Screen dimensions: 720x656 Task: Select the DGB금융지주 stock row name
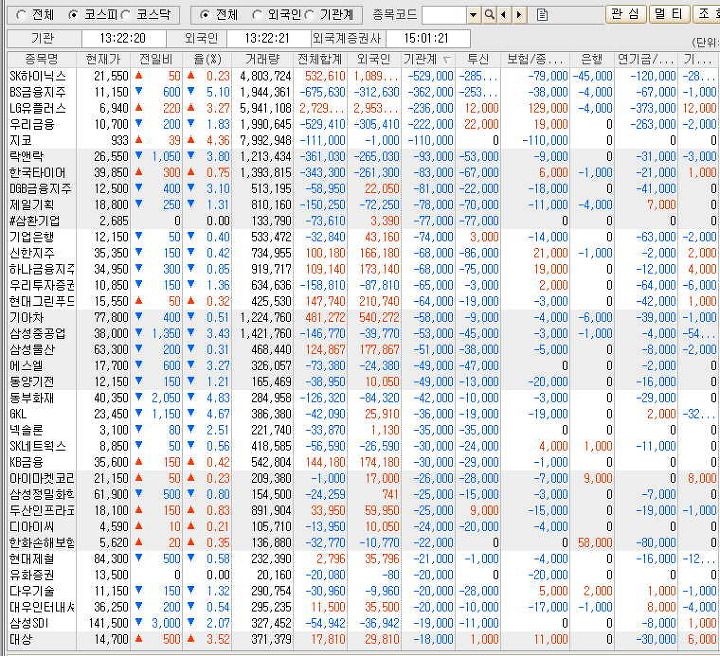tap(40, 189)
